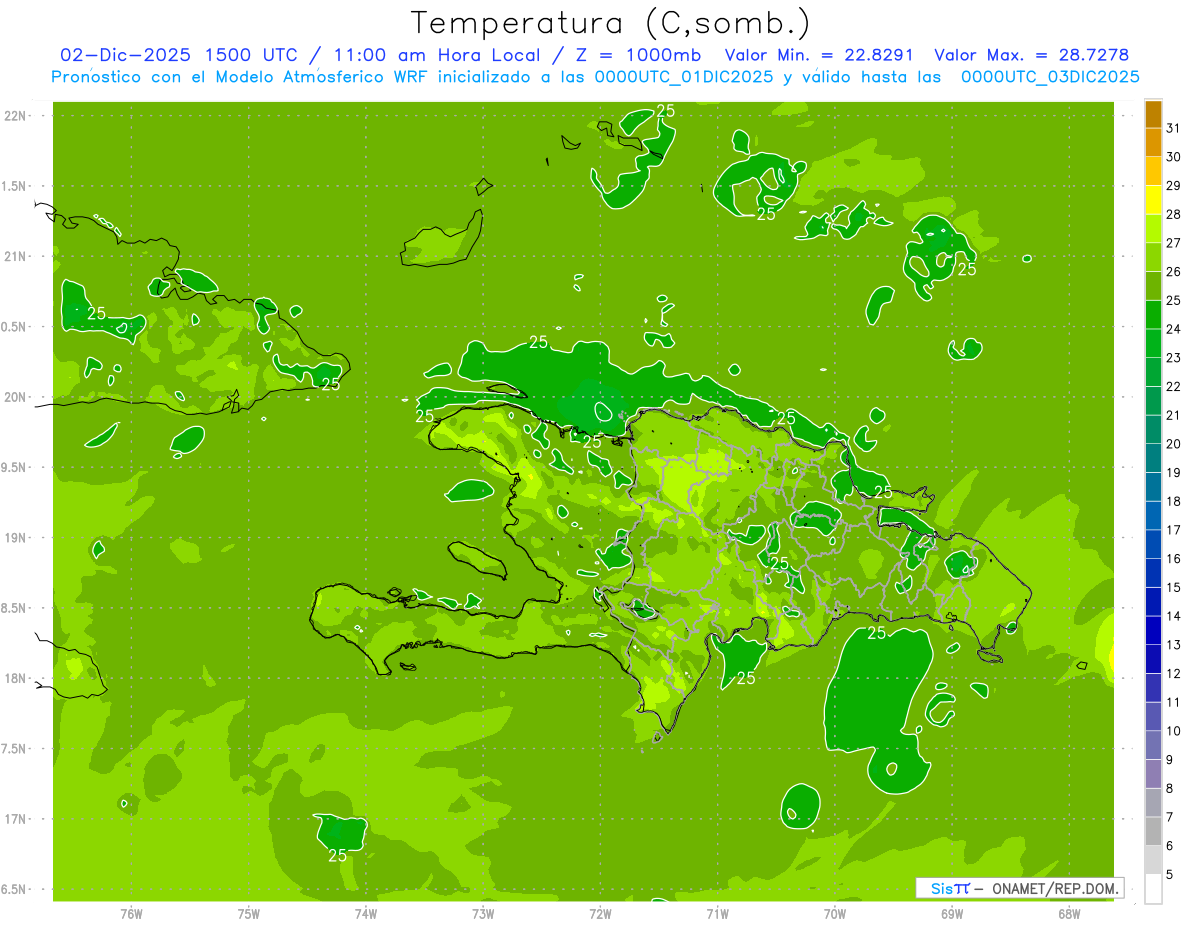Viewport: 1200px width, 927px height.
Task: Select the color scale label '18'
Action: 1174,501
